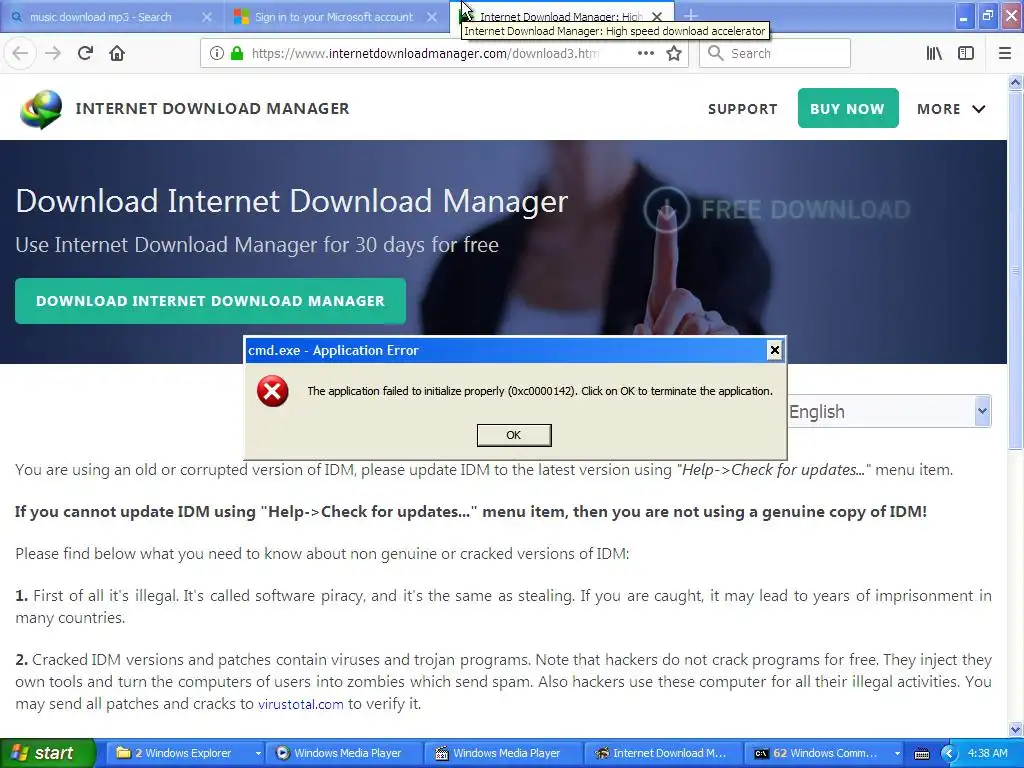Click the keyboard icon in system tray
The image size is (1024, 768).
[921, 754]
